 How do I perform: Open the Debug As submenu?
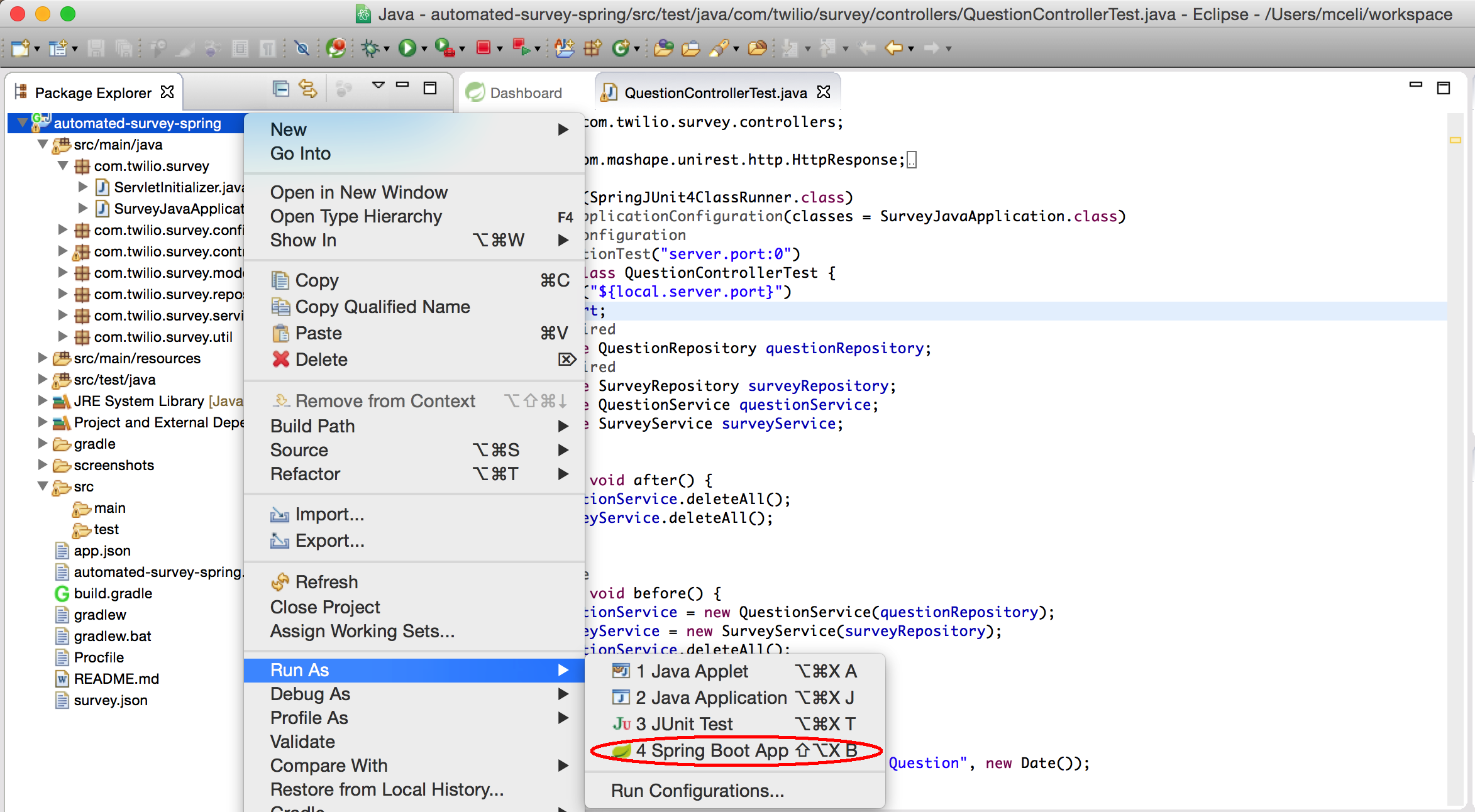pos(414,694)
